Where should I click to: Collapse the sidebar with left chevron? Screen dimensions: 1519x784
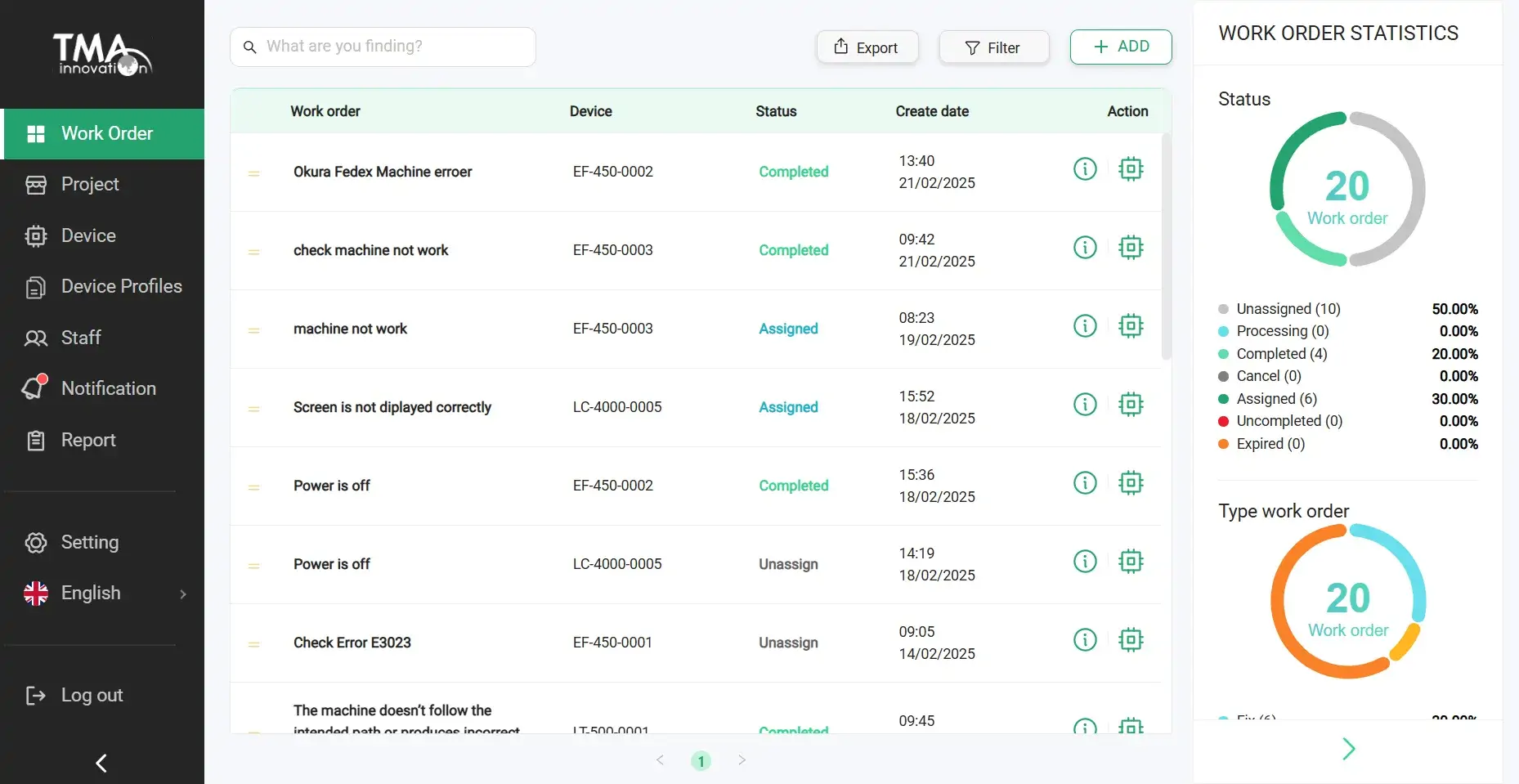click(x=101, y=763)
